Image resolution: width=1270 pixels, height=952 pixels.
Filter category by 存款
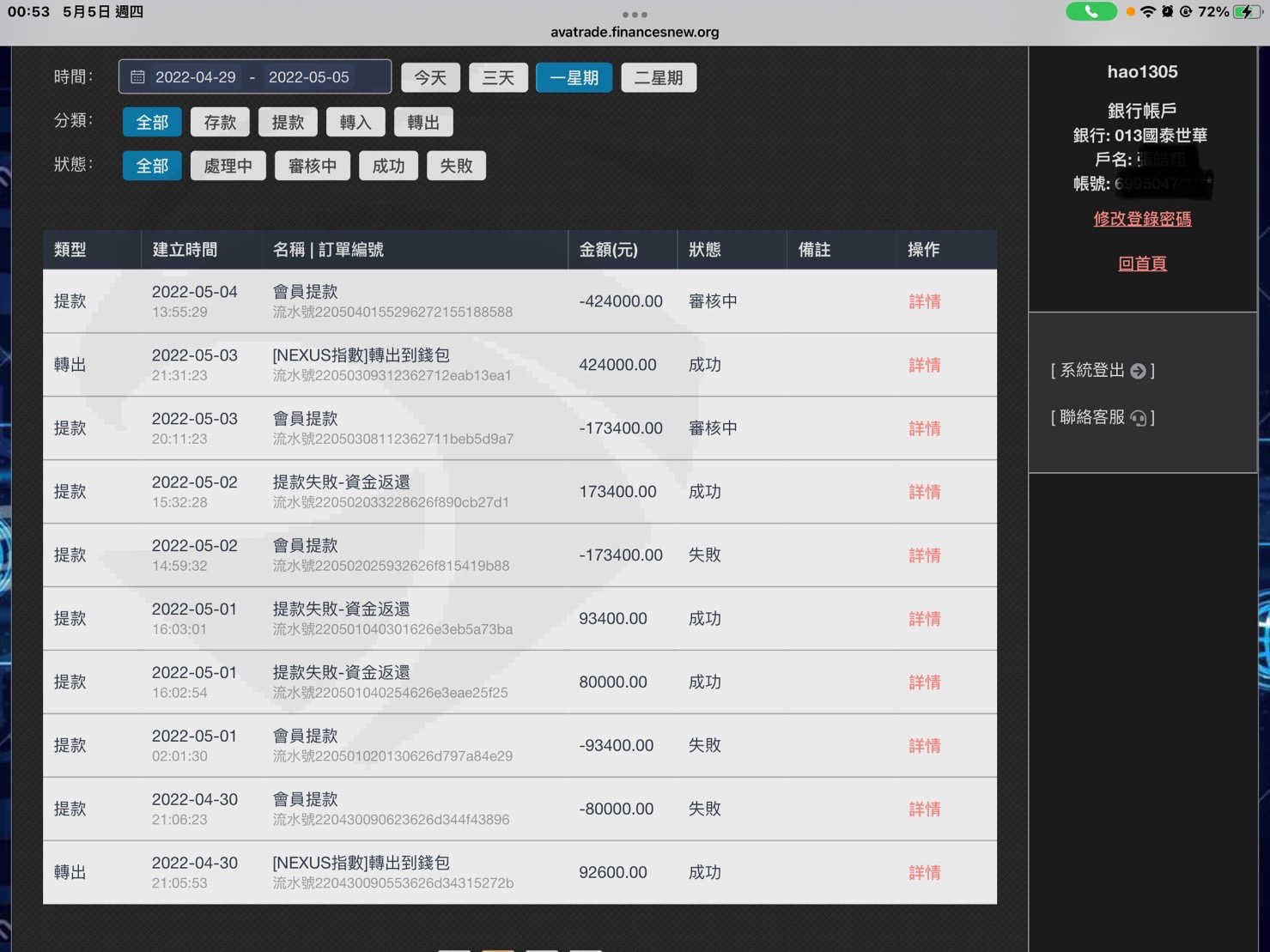pos(220,122)
